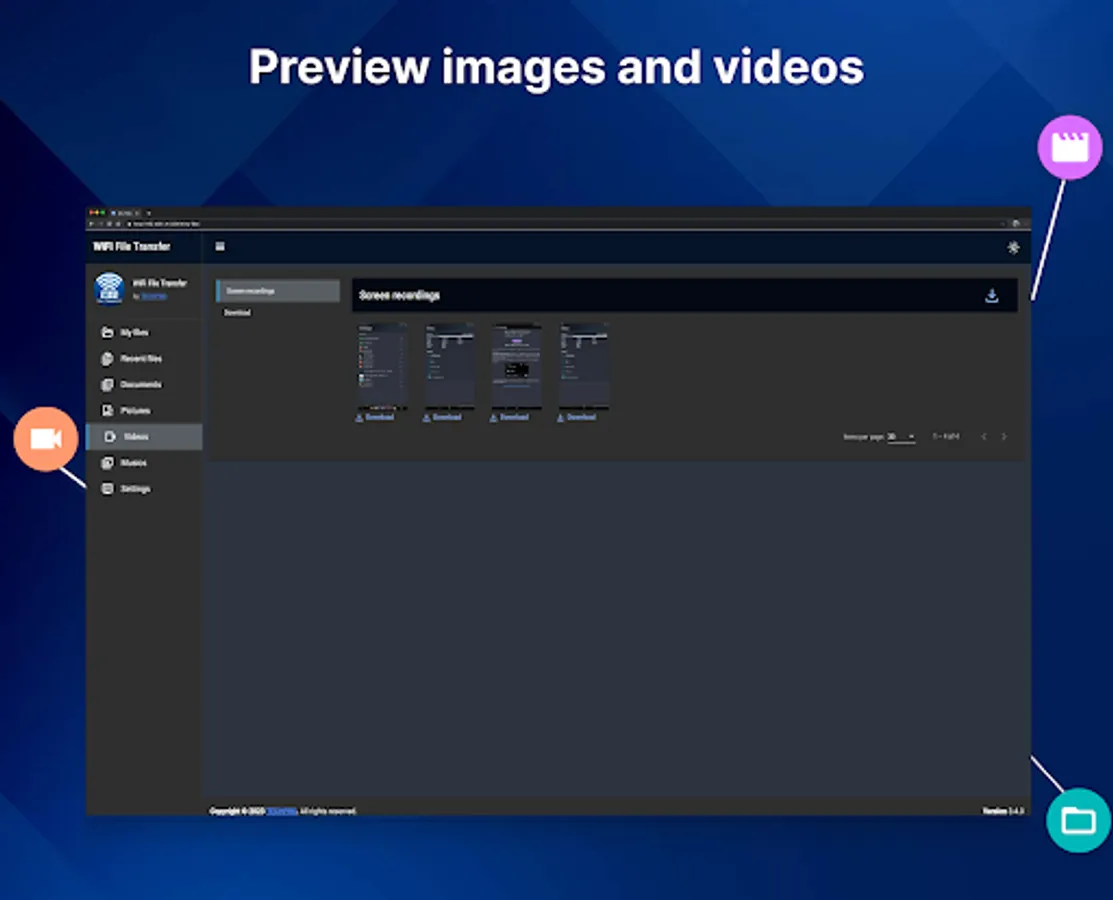Open Musics section in sidebar

tap(133, 463)
